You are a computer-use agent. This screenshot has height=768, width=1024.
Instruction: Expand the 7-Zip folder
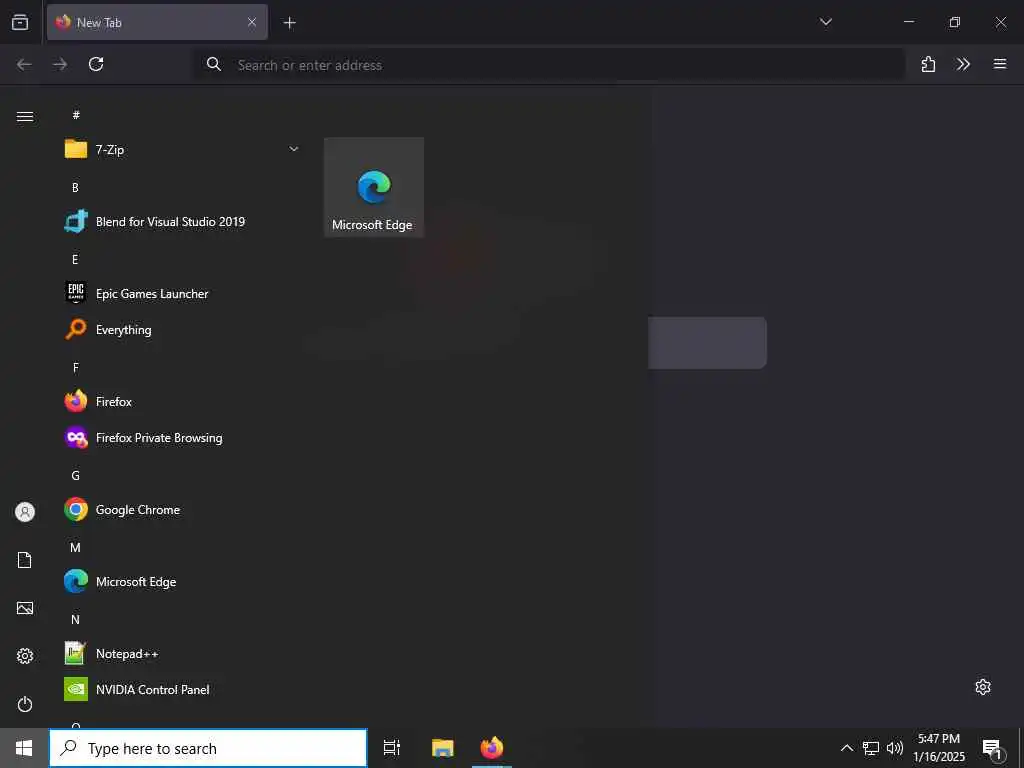point(183,149)
